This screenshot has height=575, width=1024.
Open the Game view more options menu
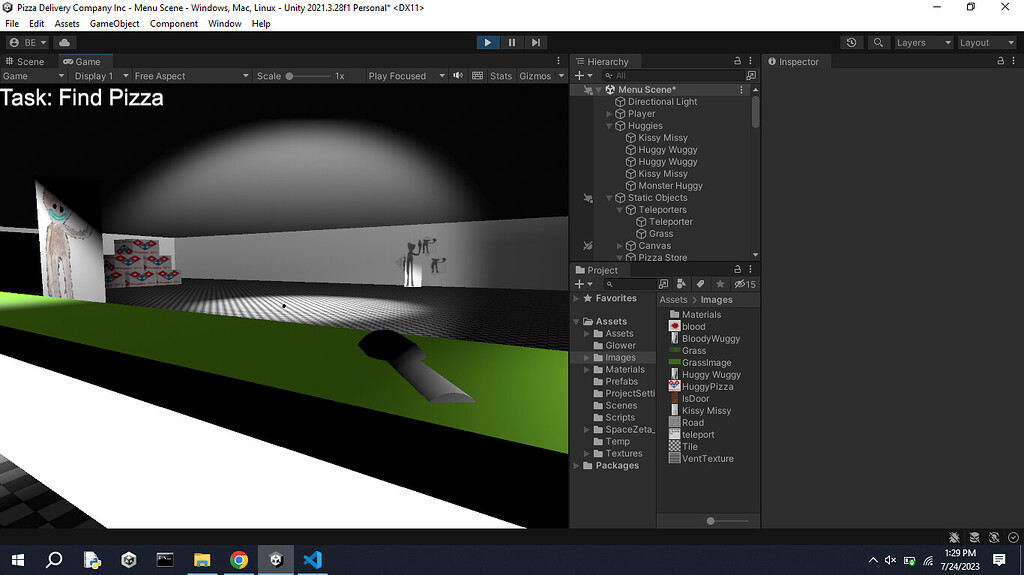pyautogui.click(x=558, y=61)
